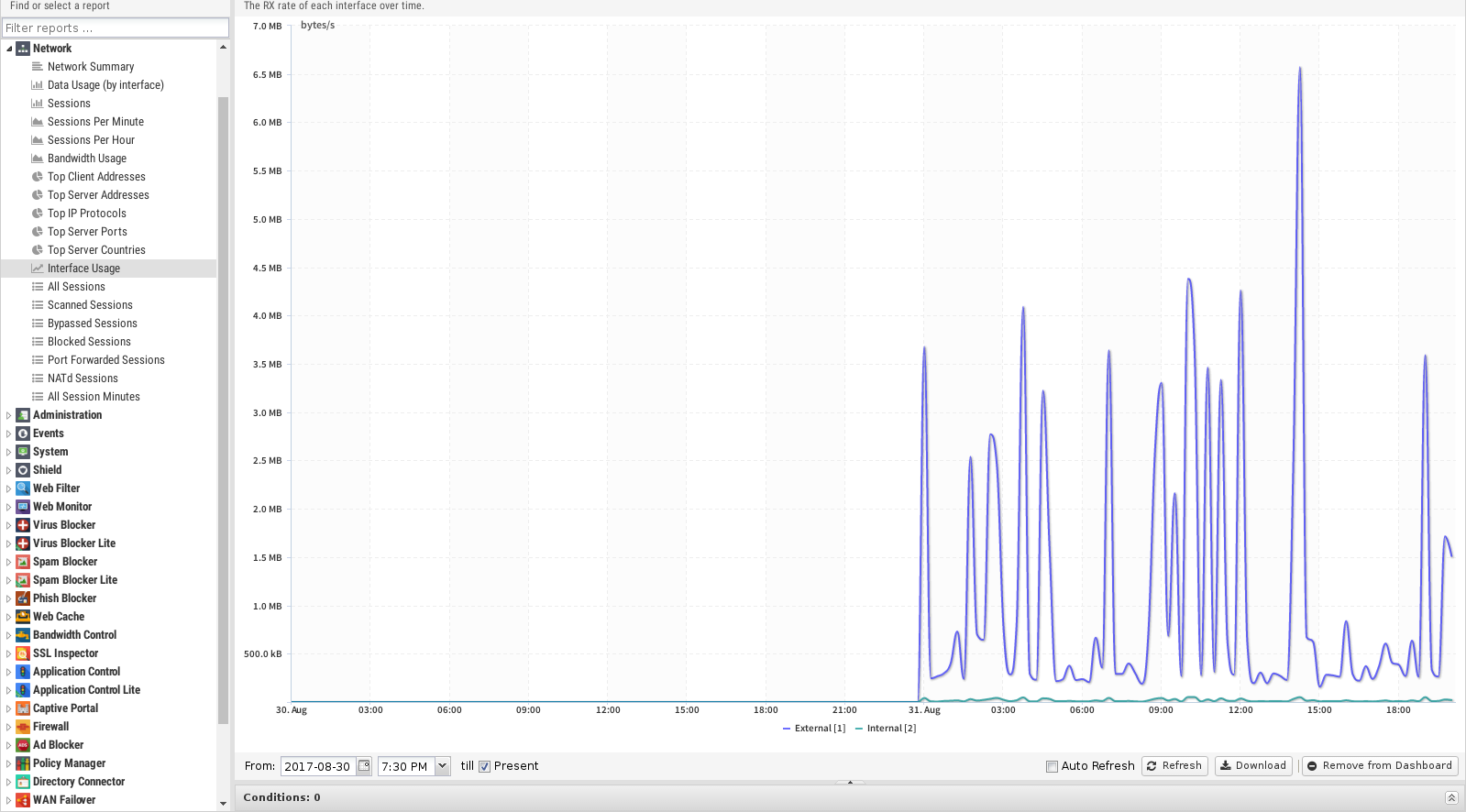
Task: Click the Shield app icon
Action: [23, 470]
